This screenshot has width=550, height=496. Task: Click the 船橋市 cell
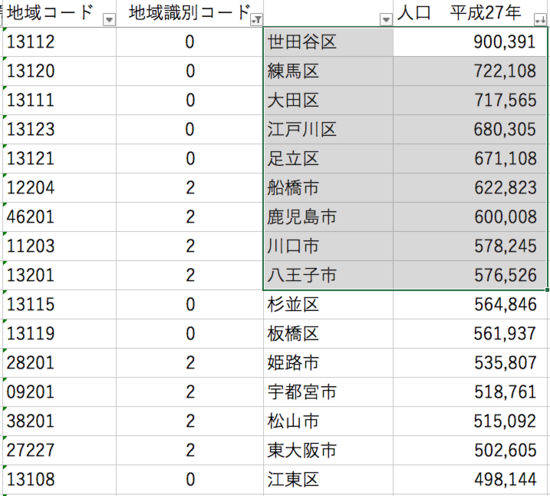click(328, 188)
